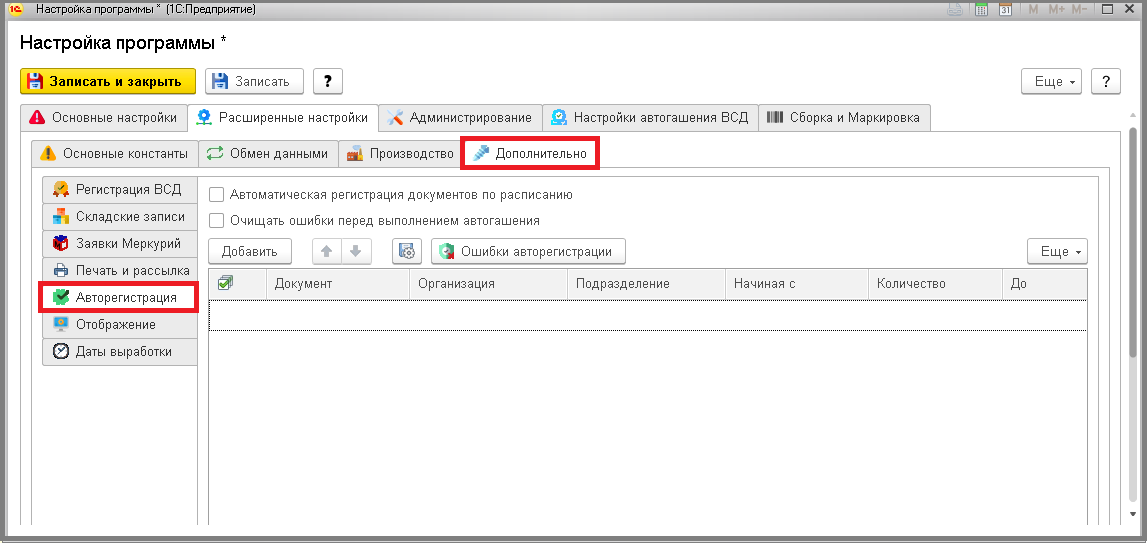1147x543 pixels.
Task: Select the Производство subtab
Action: pyautogui.click(x=399, y=154)
